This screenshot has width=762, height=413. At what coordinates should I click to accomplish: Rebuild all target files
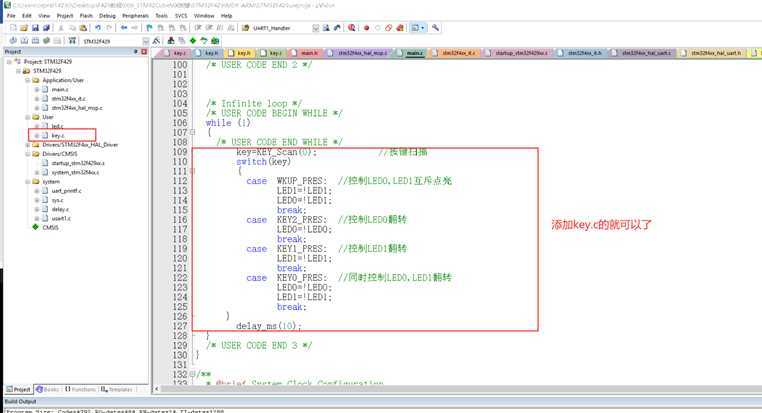tap(35, 41)
